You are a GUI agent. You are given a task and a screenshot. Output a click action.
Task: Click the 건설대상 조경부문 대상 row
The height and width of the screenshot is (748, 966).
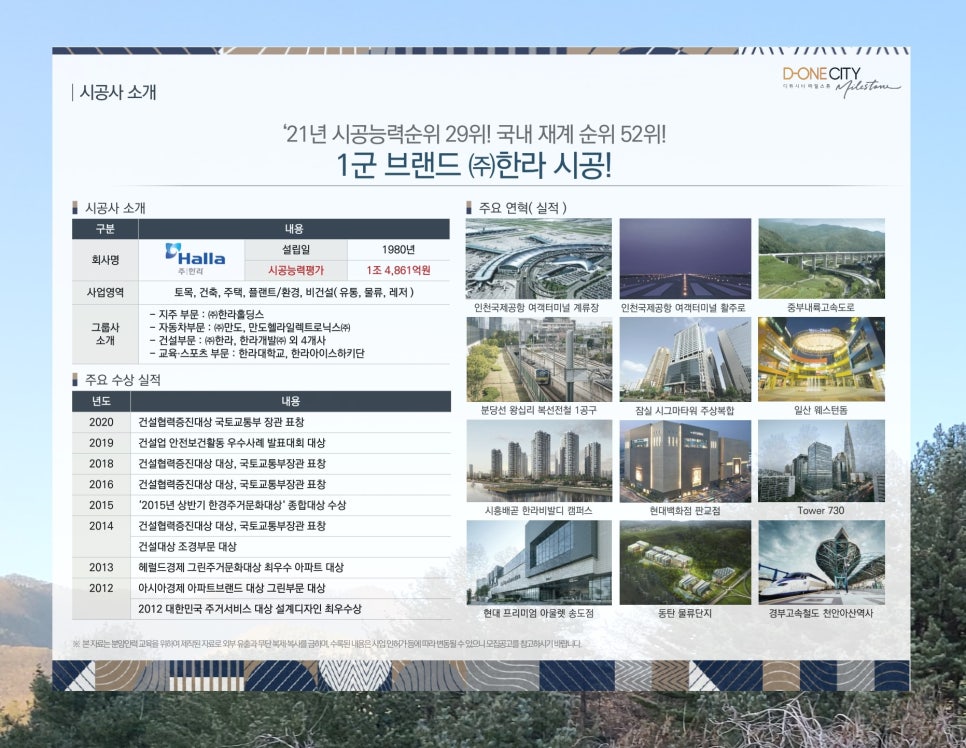click(x=291, y=547)
